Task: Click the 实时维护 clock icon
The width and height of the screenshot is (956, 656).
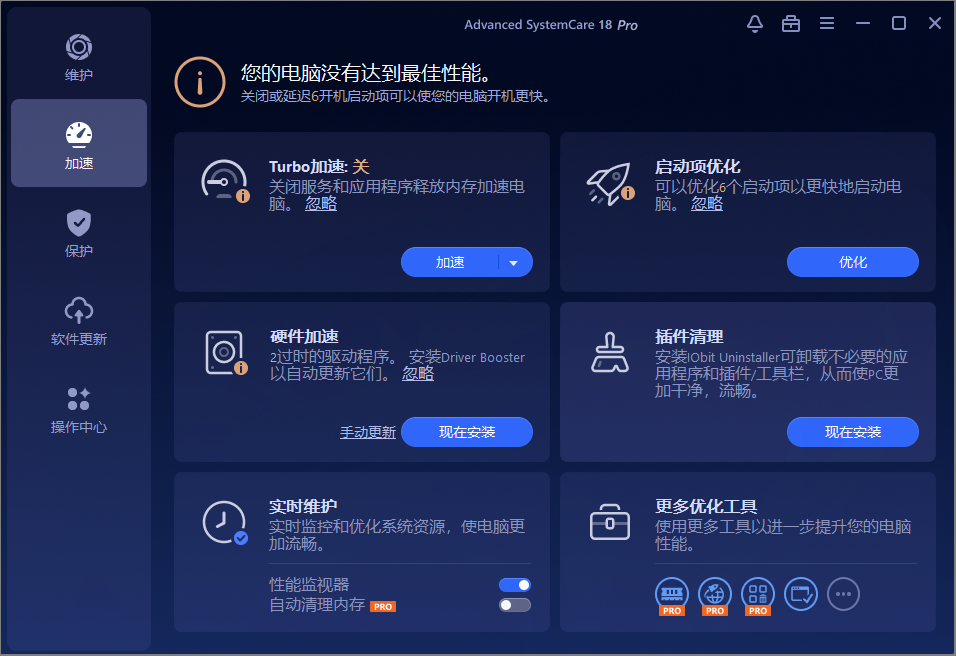Action: (x=225, y=522)
